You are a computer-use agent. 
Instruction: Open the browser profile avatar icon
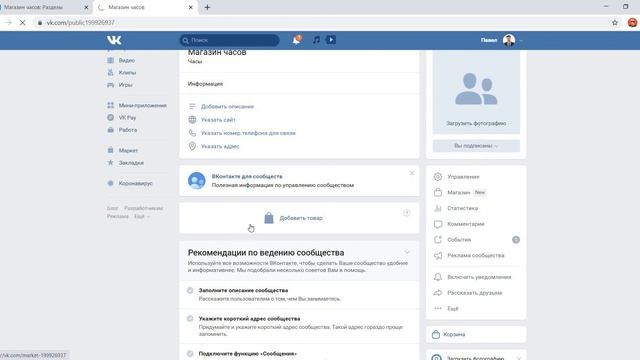[632, 23]
